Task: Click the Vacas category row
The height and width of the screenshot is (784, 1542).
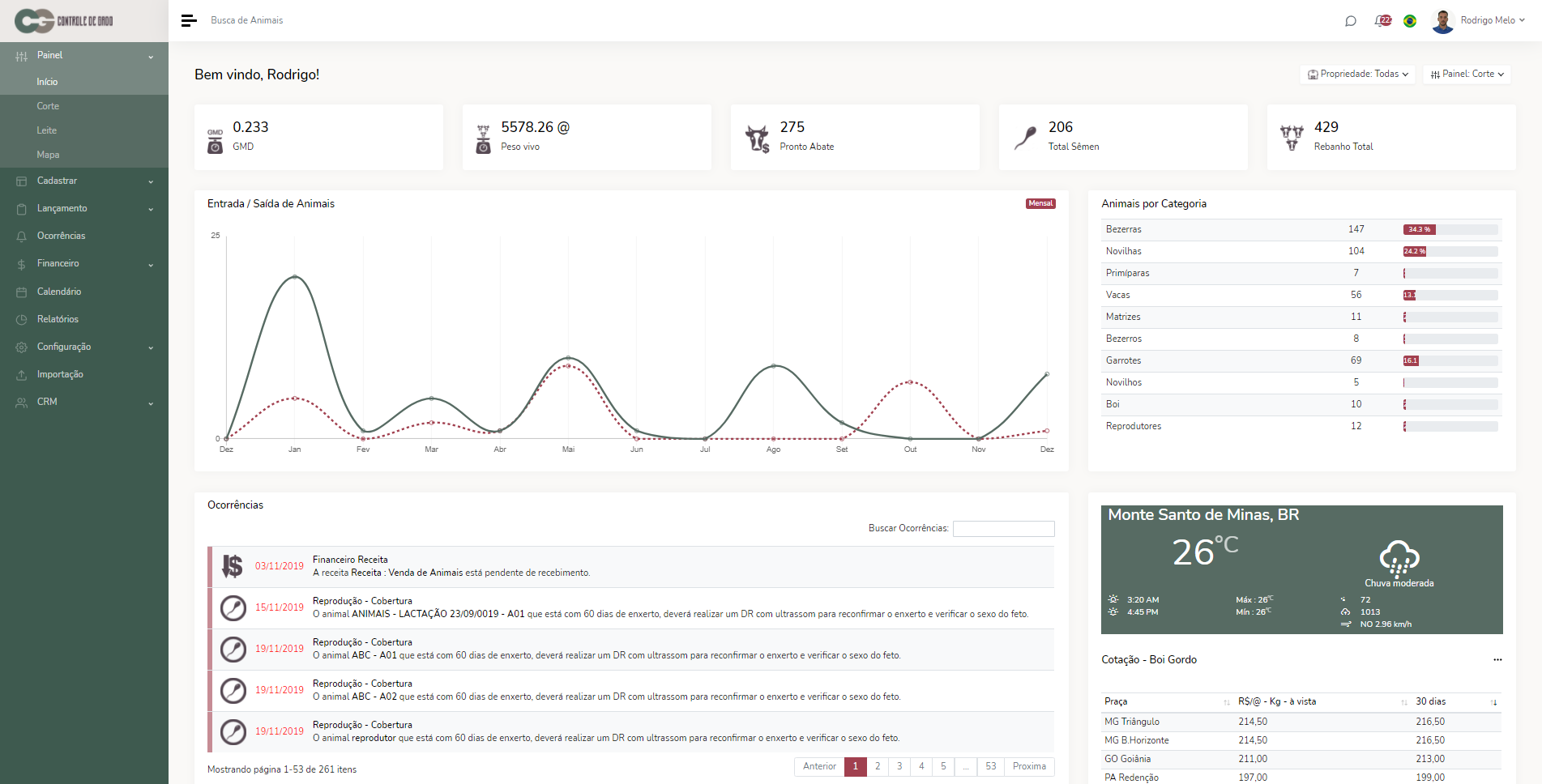Action: 1301,295
